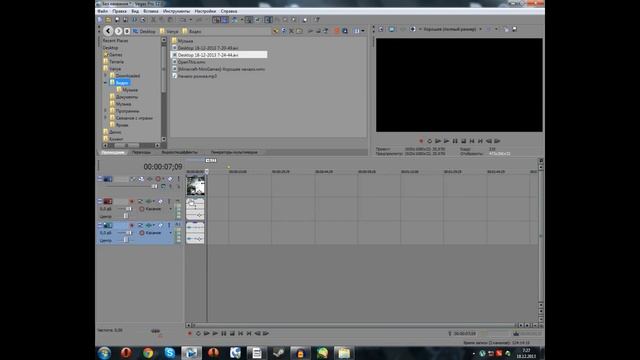Viewport: 640px width, 360px height.
Task: Click the save snapshot preview icon
Action: click(515, 29)
